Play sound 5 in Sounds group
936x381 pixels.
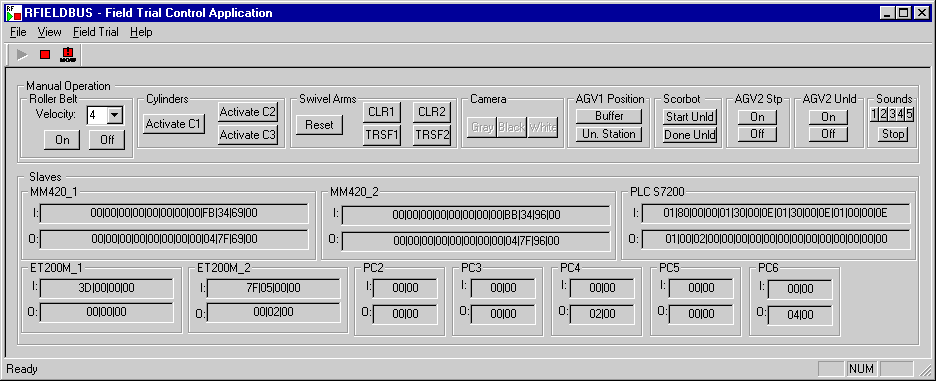tap(910, 114)
